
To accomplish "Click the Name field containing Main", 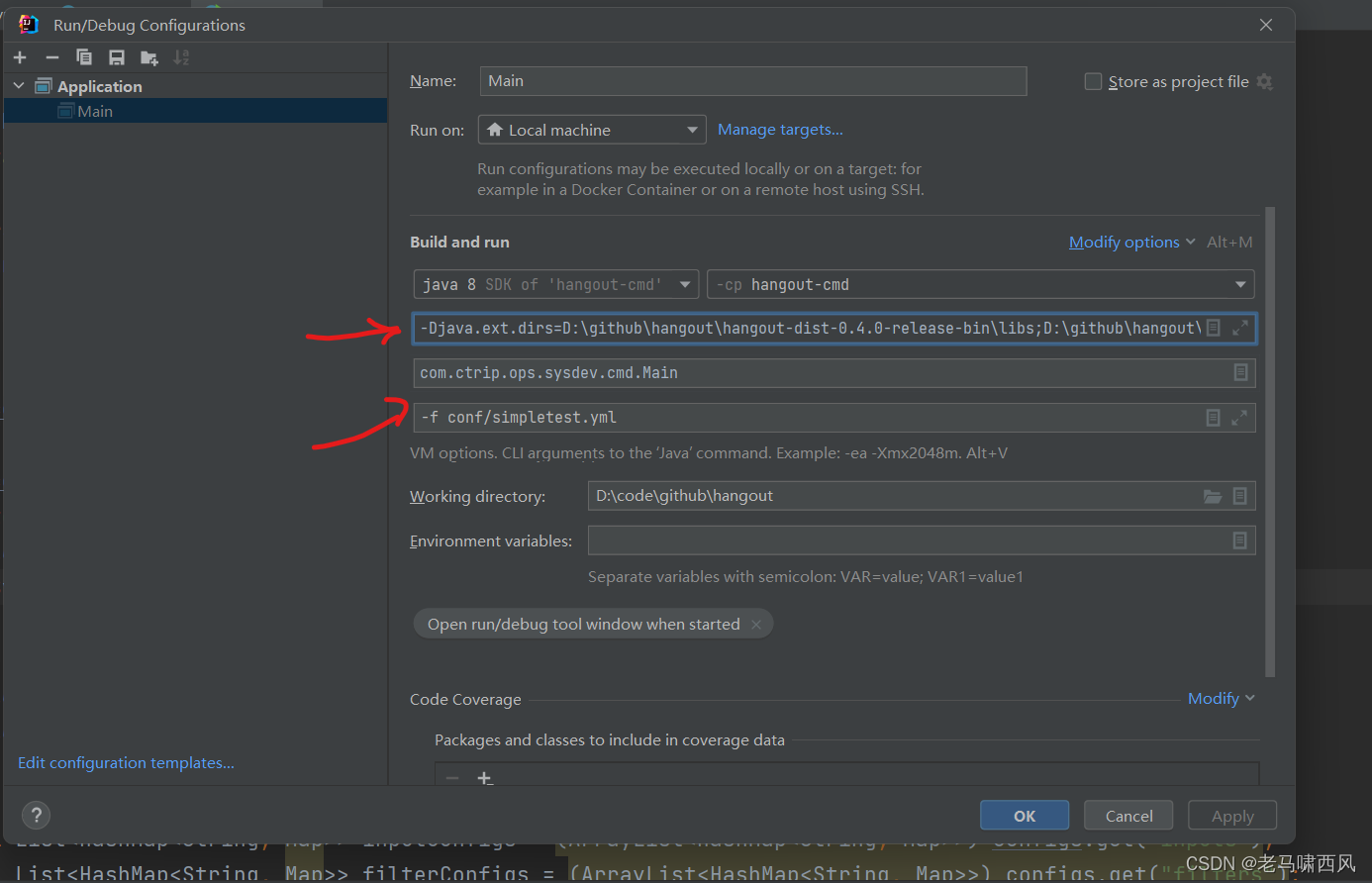I will pyautogui.click(x=753, y=81).
